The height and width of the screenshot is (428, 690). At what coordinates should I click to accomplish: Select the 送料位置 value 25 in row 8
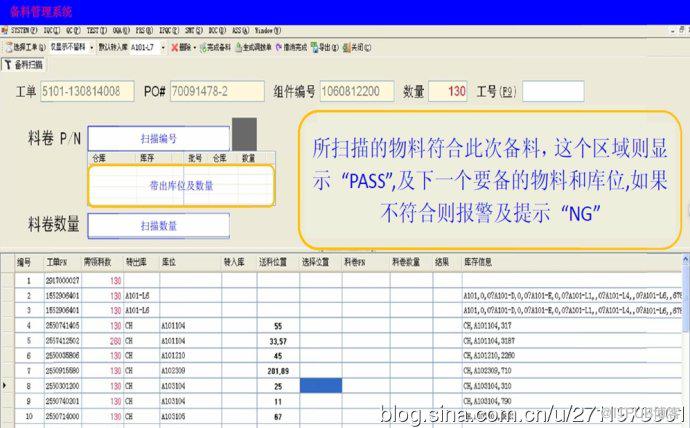tap(278, 386)
